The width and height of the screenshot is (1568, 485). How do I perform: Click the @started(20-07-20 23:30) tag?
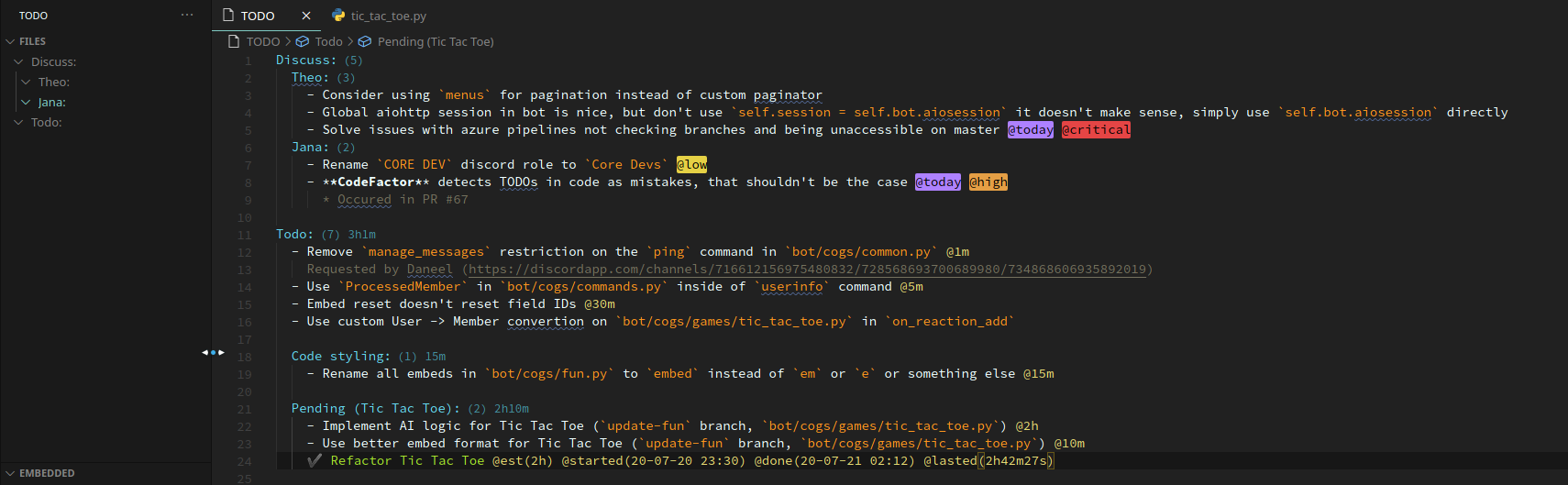coord(654,461)
